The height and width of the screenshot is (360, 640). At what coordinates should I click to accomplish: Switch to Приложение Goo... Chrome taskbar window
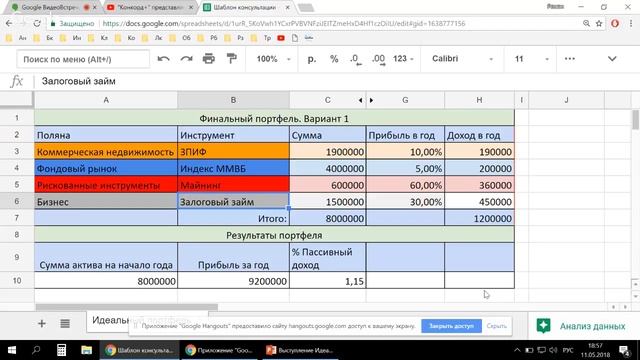point(220,350)
